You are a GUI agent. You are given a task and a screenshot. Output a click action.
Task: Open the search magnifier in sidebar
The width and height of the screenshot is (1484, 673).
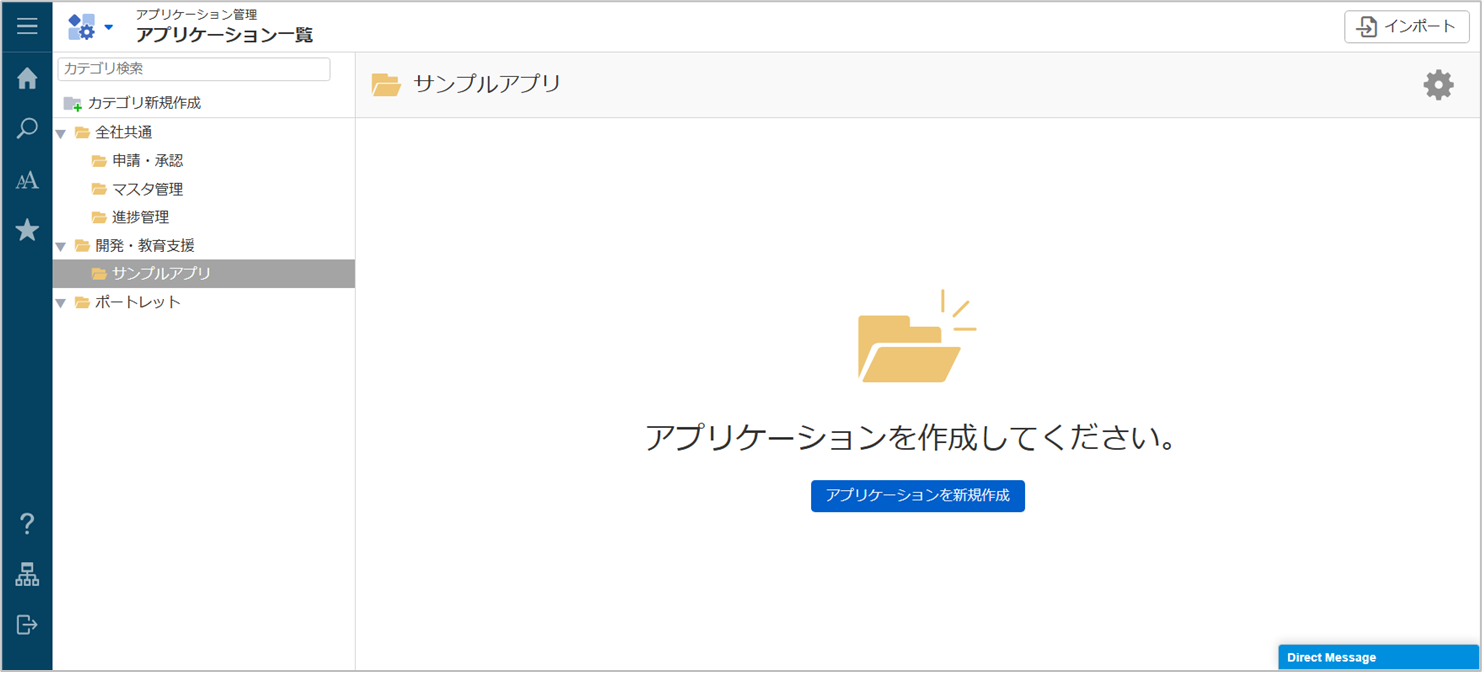pyautogui.click(x=27, y=129)
